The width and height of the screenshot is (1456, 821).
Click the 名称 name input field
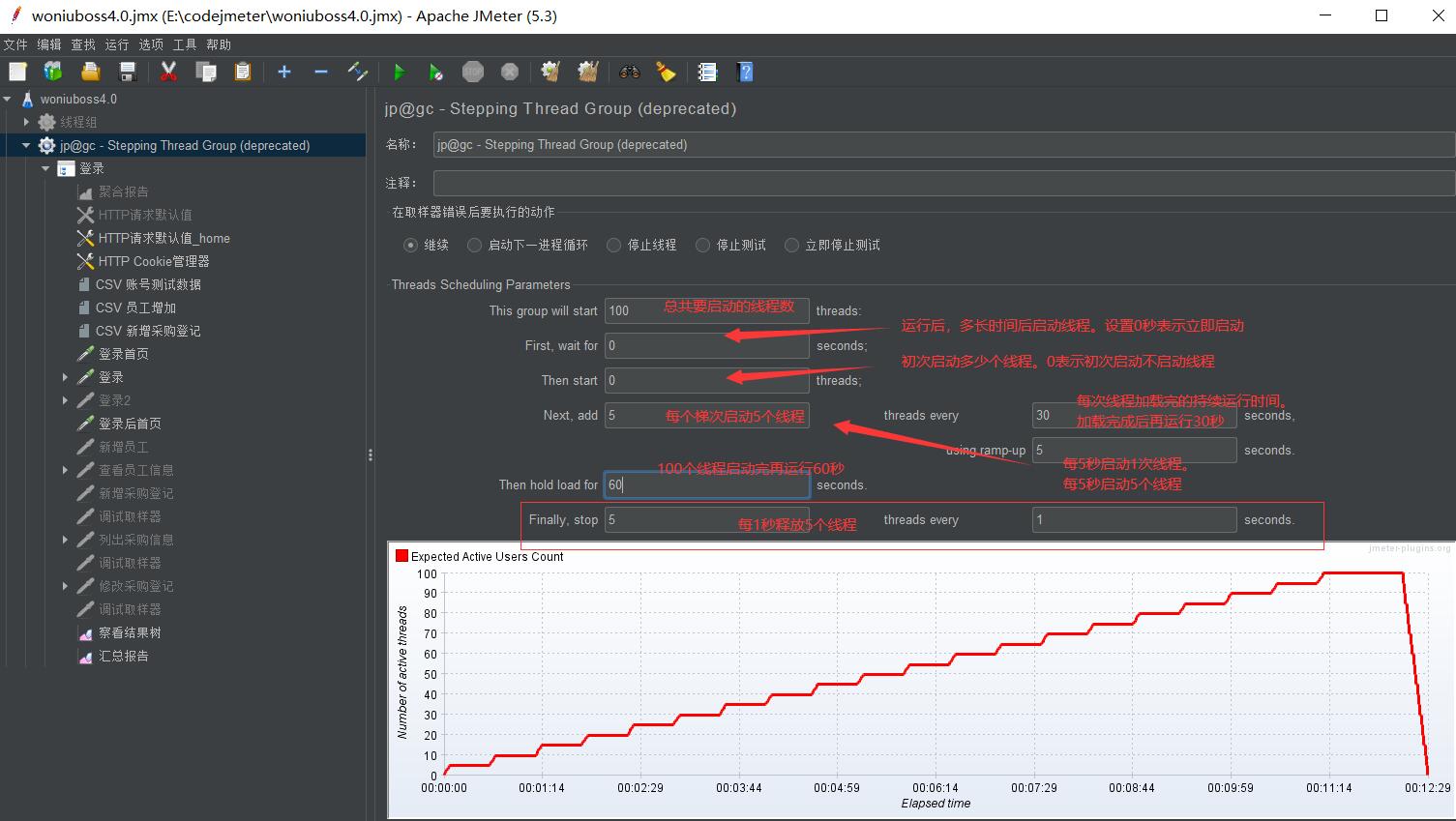pos(943,145)
